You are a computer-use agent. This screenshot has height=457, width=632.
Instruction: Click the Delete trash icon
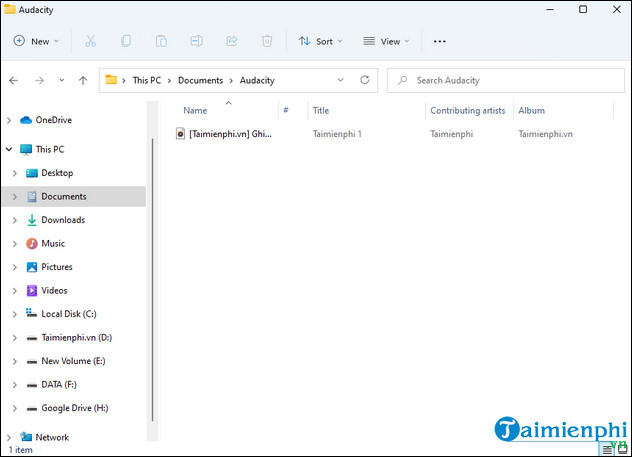[x=267, y=41]
